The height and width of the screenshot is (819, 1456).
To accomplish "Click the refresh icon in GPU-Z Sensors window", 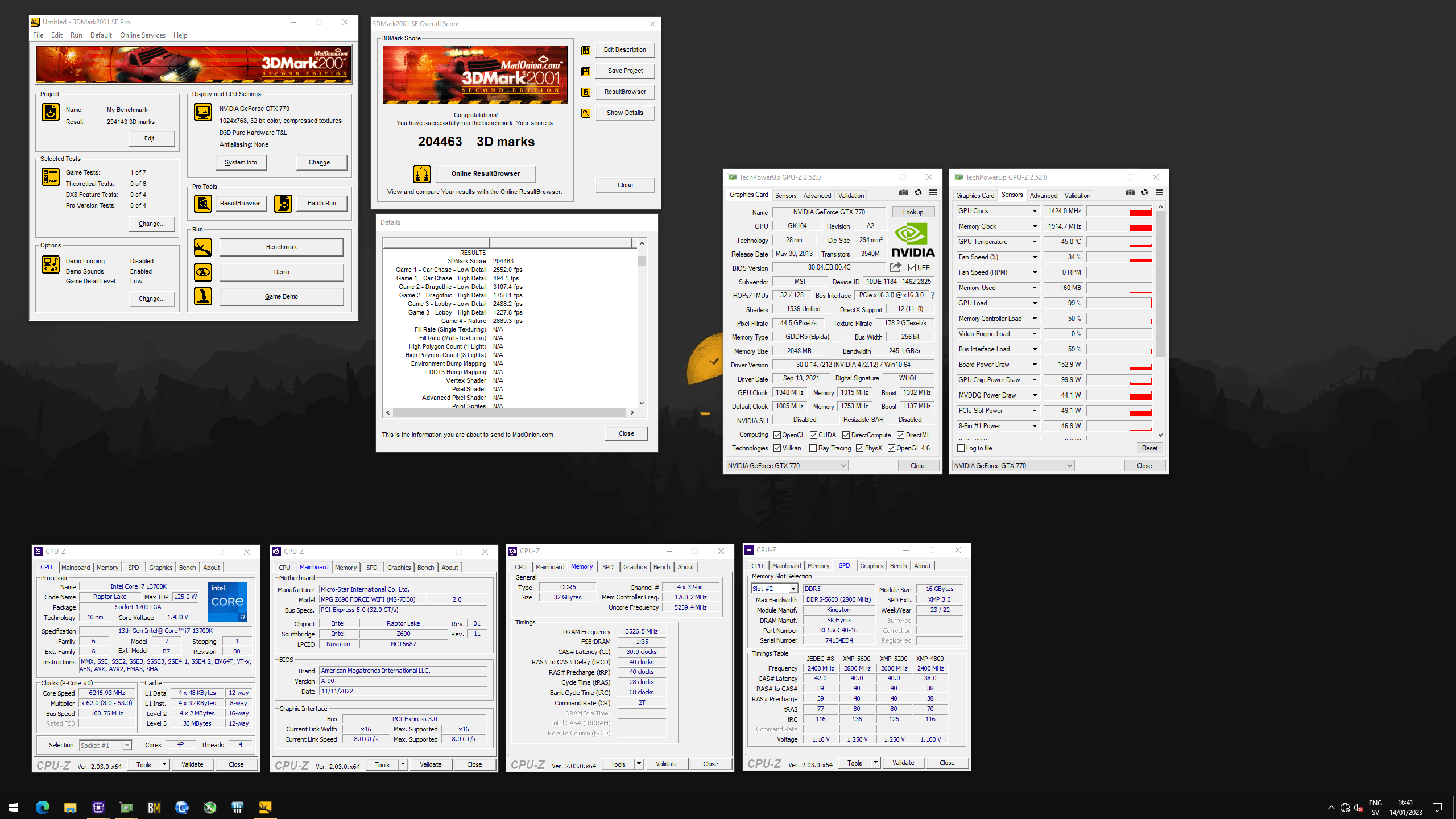I will [x=1144, y=193].
